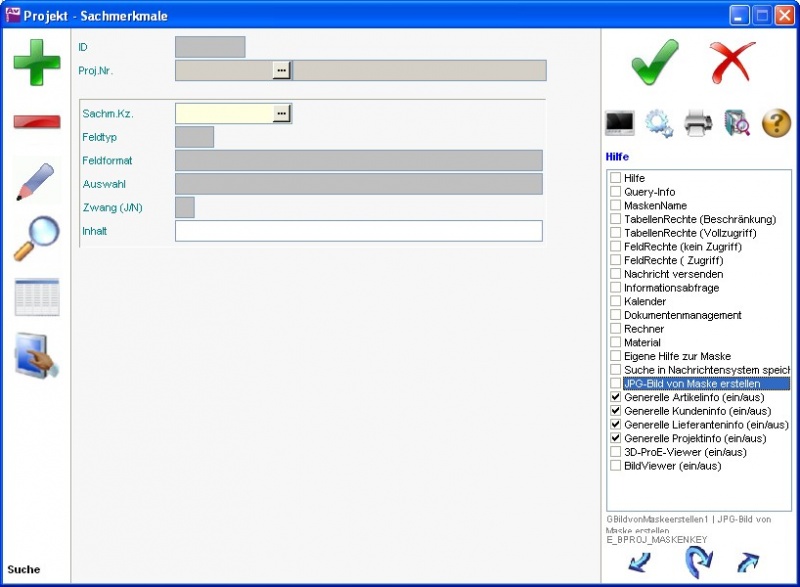
Task: Cancel with the red X icon
Action: pos(733,62)
